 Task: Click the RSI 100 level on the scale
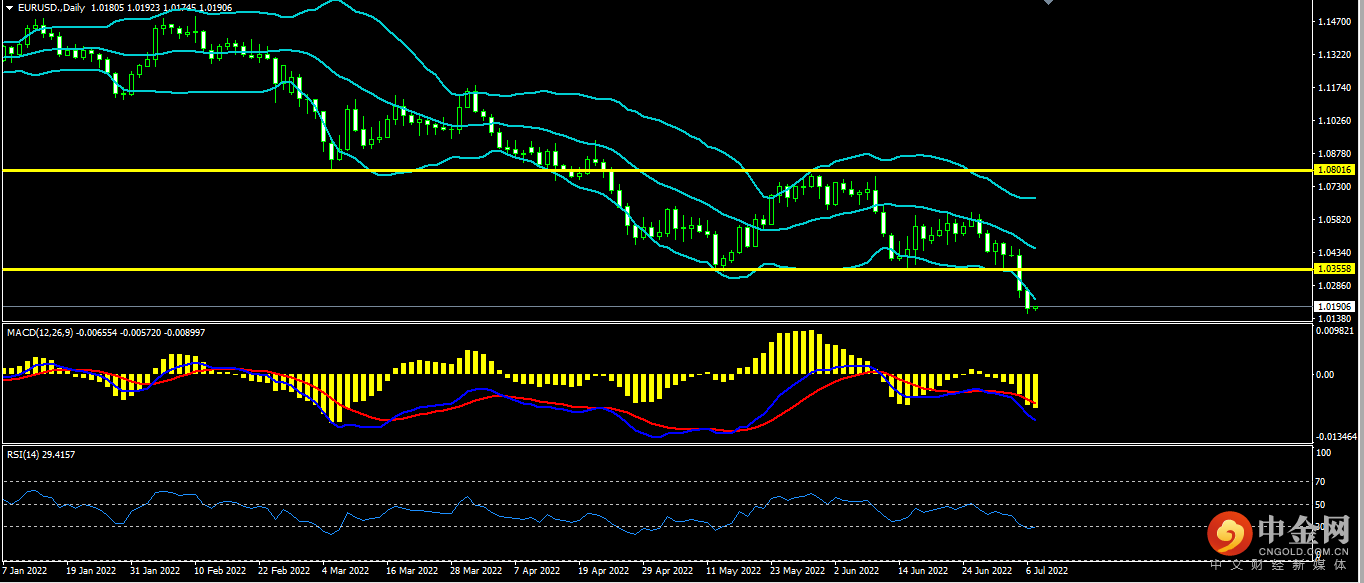tap(1324, 453)
